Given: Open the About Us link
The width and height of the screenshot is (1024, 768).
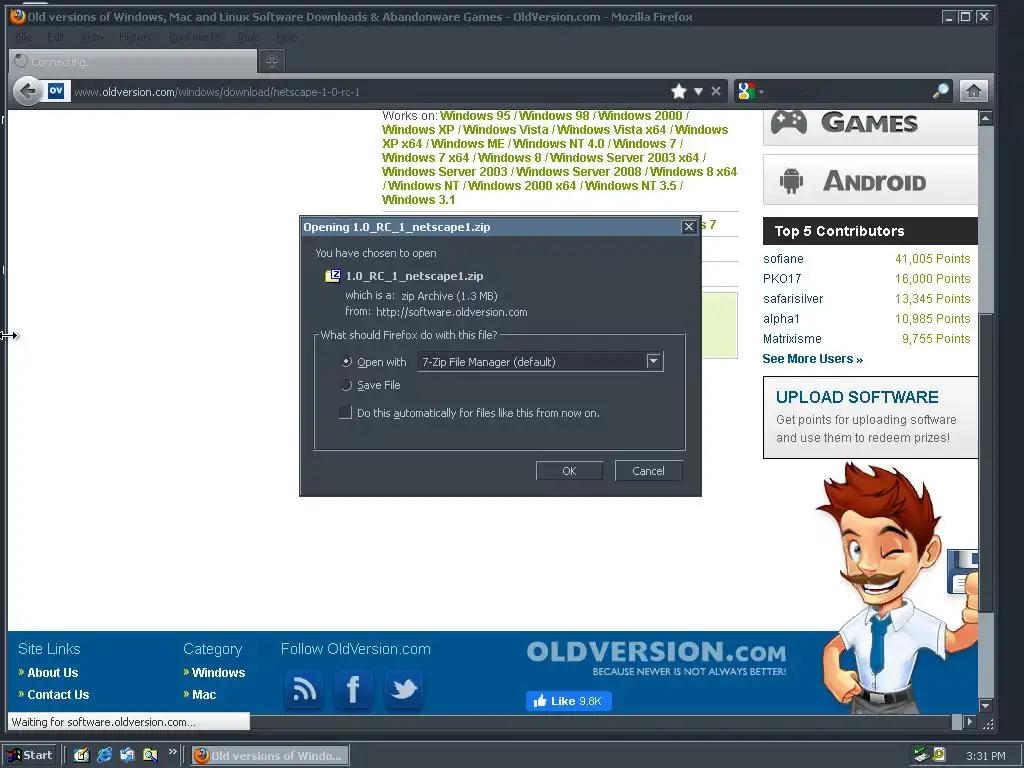Looking at the screenshot, I should (52, 673).
